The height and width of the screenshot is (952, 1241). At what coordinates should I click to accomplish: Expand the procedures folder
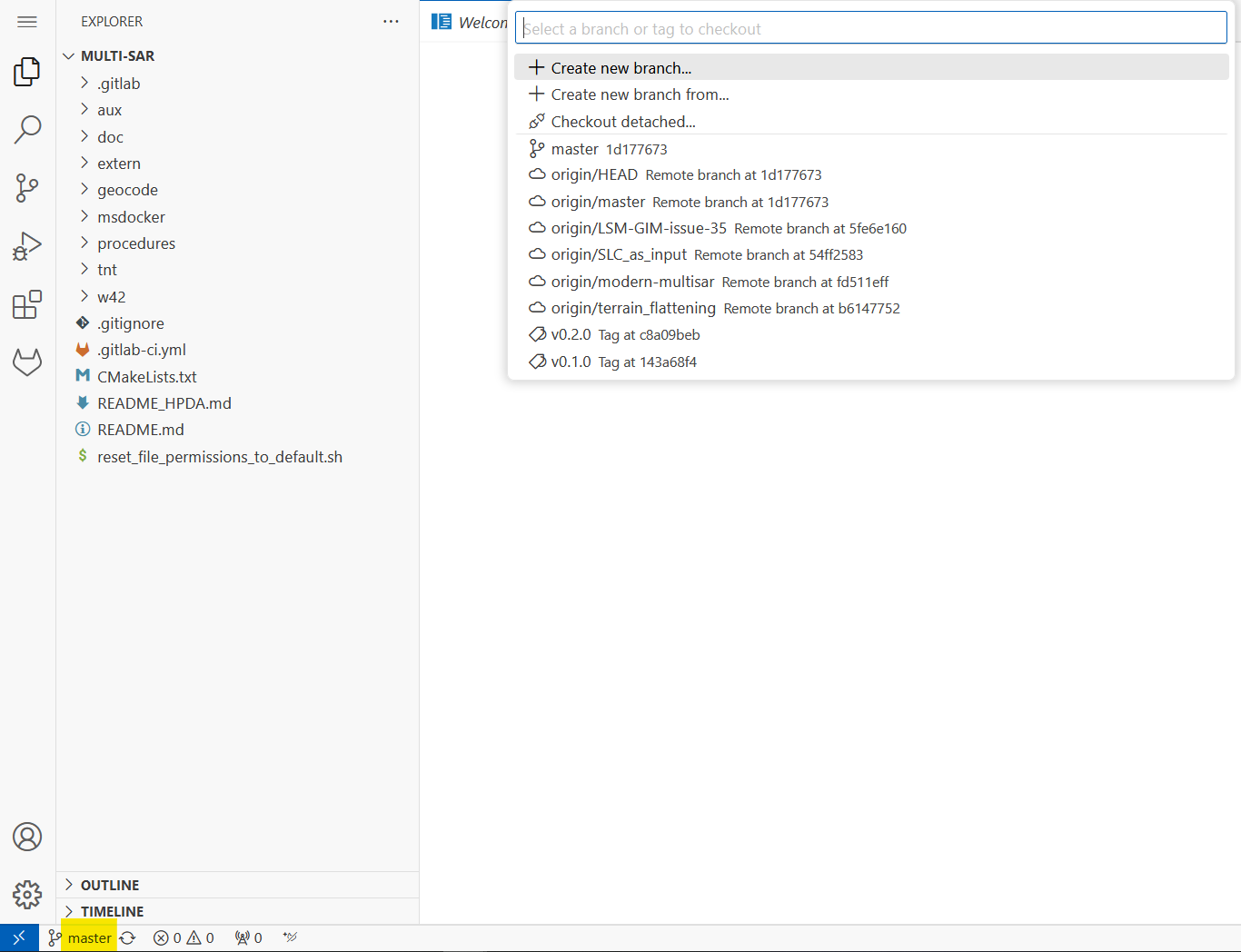click(236, 243)
